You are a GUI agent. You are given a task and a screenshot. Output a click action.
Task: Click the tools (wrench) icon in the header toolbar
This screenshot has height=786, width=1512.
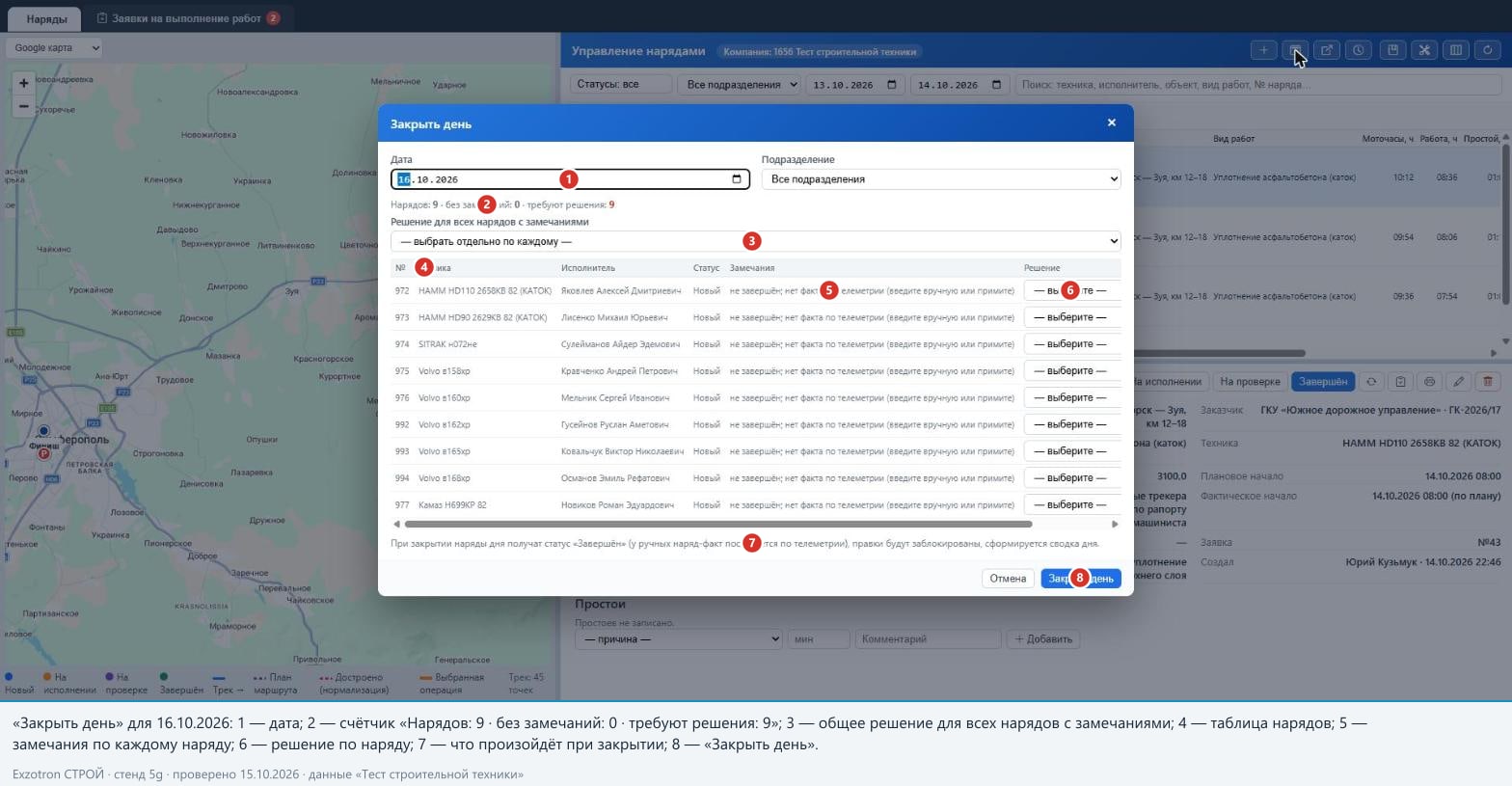coord(1424,50)
